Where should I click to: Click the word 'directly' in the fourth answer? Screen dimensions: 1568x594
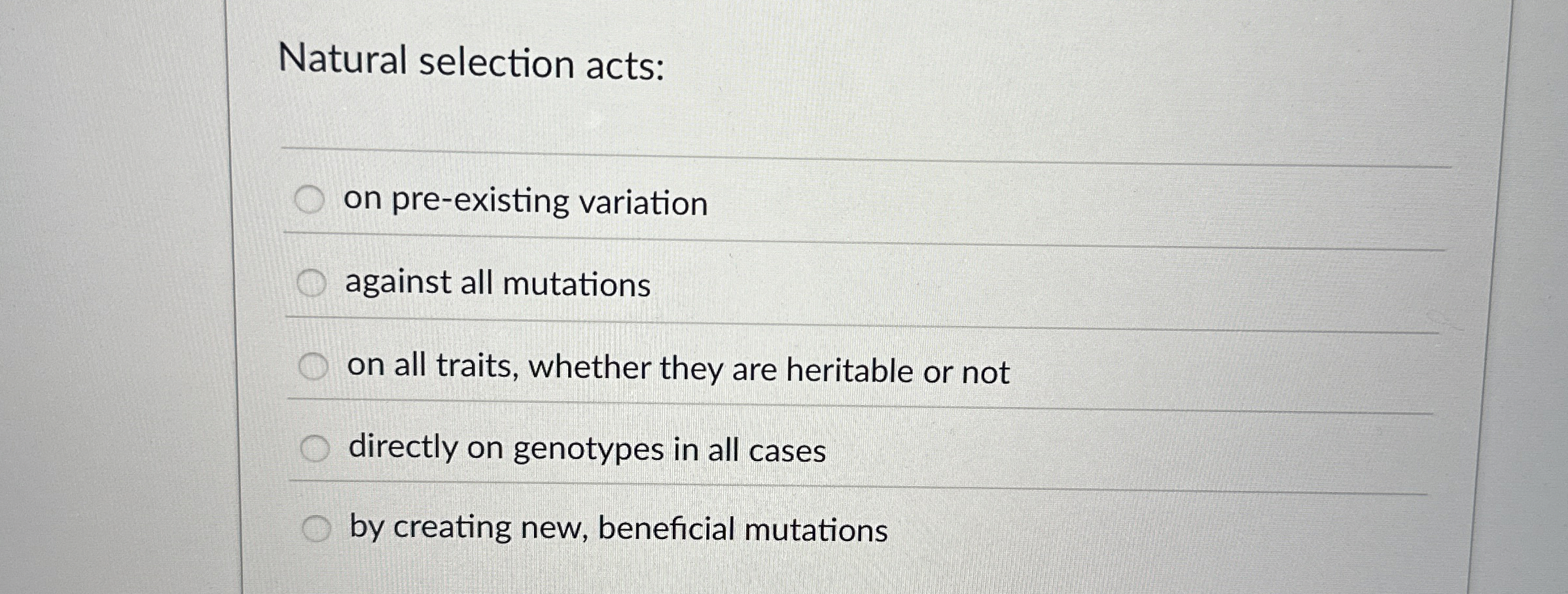click(x=403, y=447)
